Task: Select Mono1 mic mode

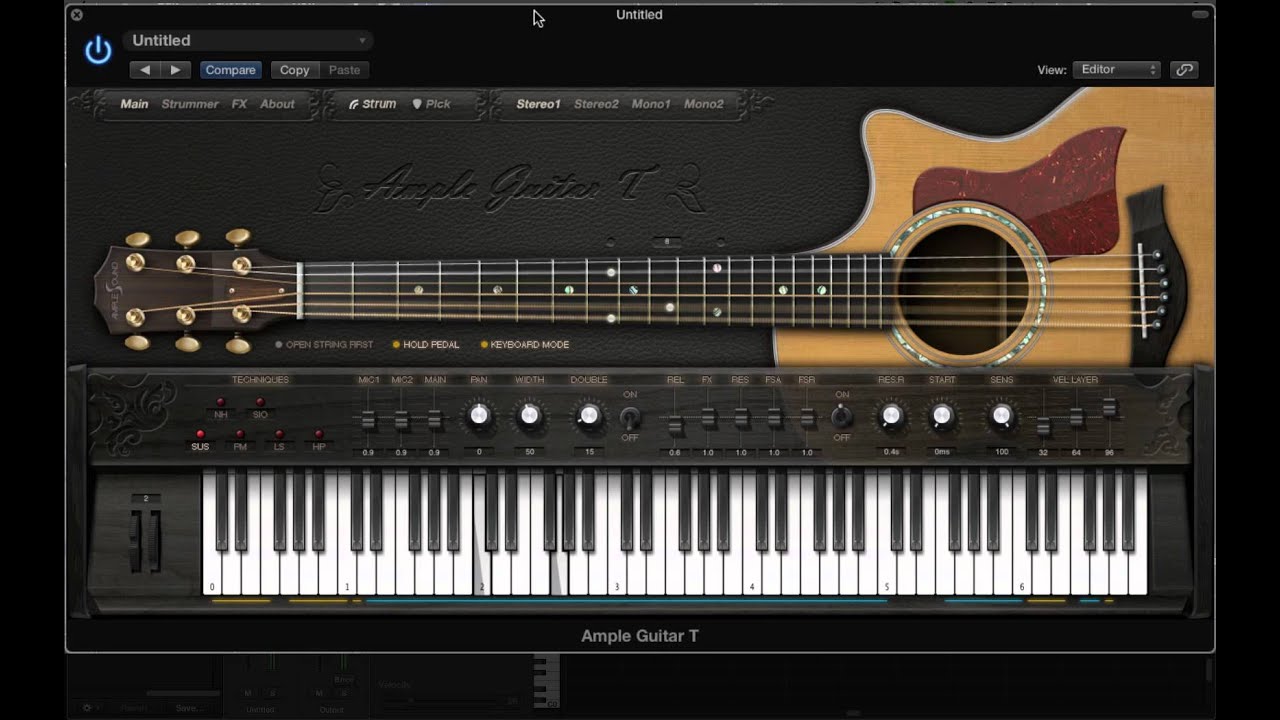Action: pos(651,104)
